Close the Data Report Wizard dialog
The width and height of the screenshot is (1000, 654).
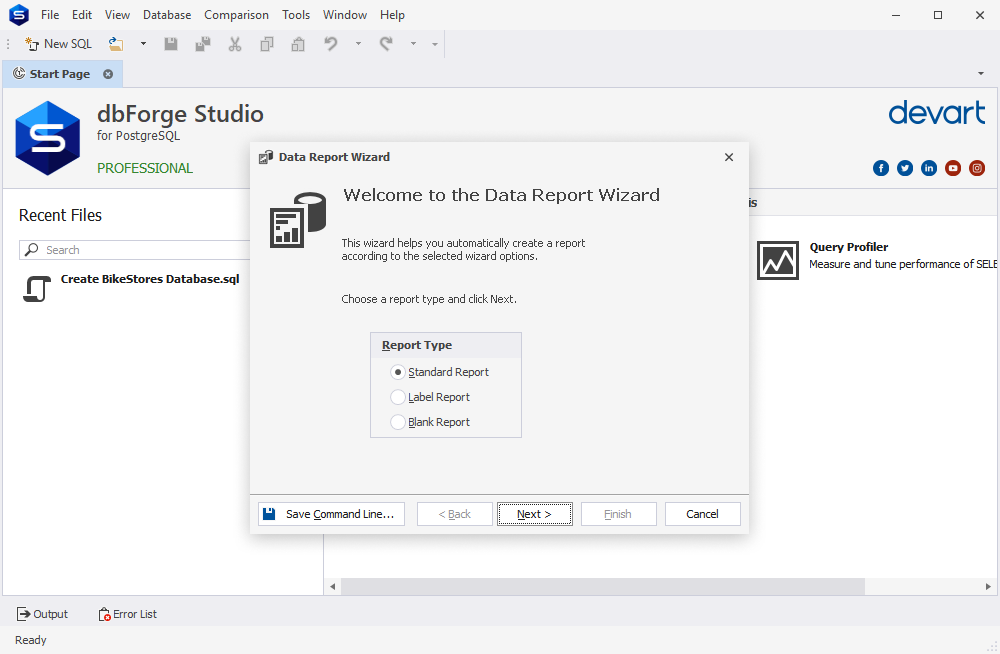pos(729,158)
